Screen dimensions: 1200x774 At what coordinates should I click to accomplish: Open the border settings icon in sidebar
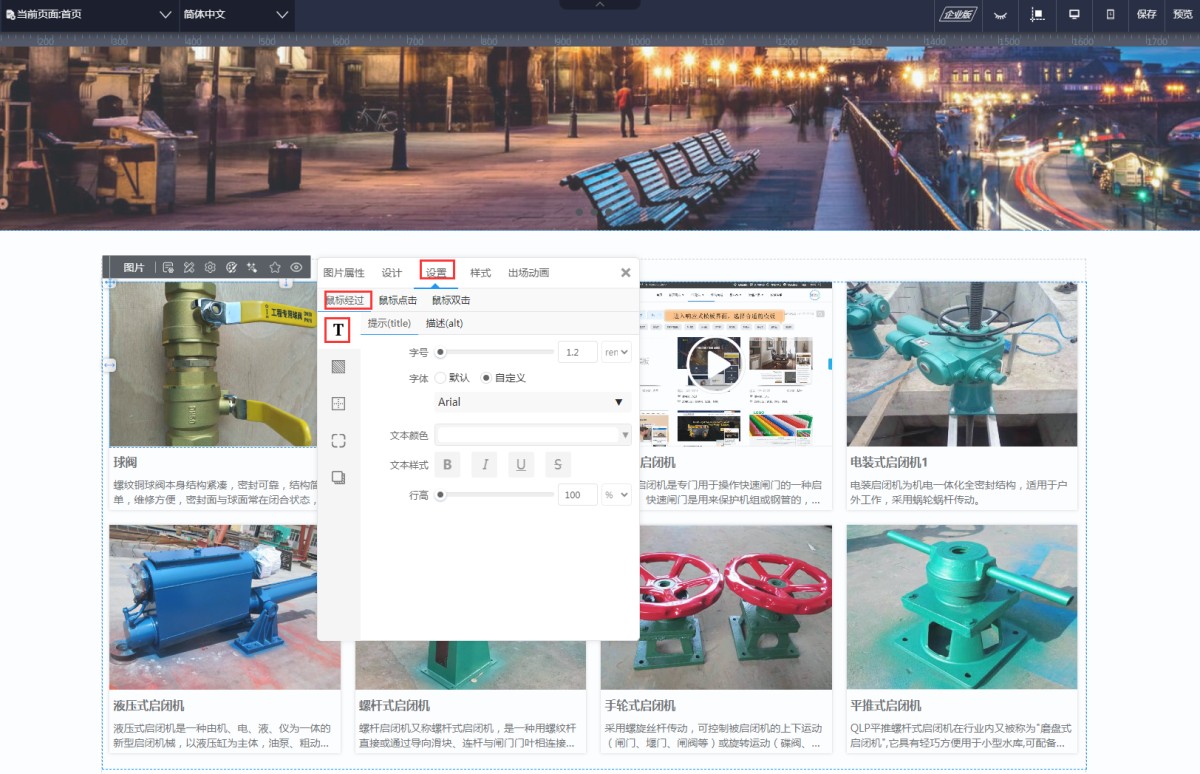(338, 403)
